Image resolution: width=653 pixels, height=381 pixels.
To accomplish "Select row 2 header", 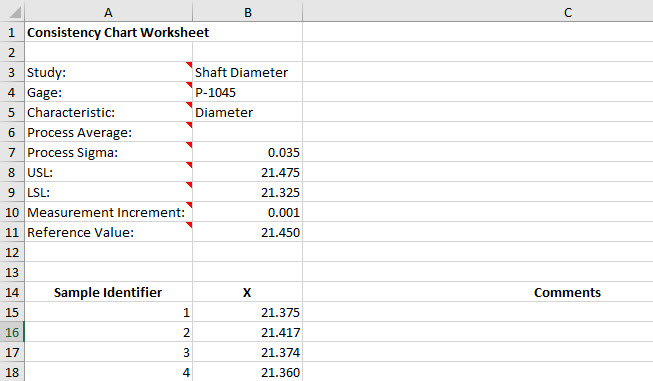I will coord(12,52).
